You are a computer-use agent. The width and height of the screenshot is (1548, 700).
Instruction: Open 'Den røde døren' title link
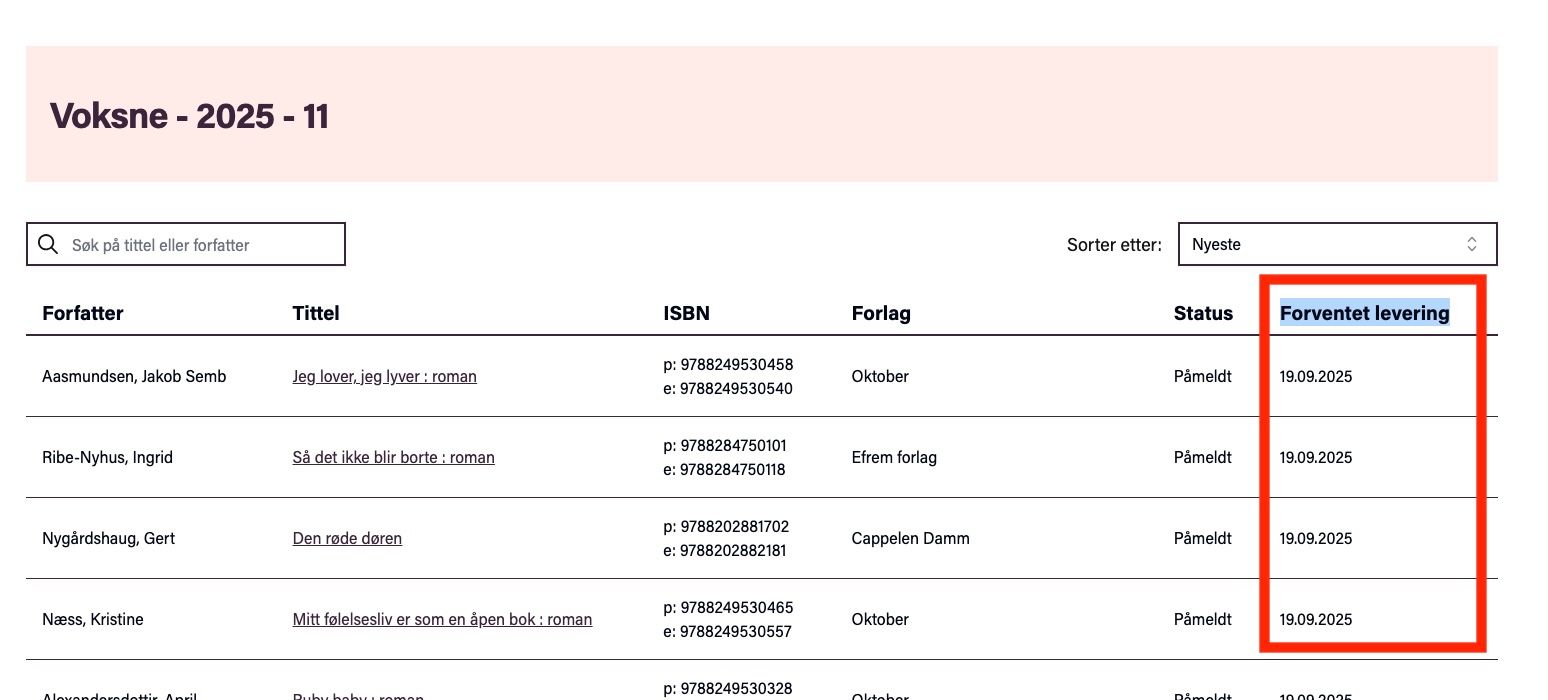click(x=347, y=539)
